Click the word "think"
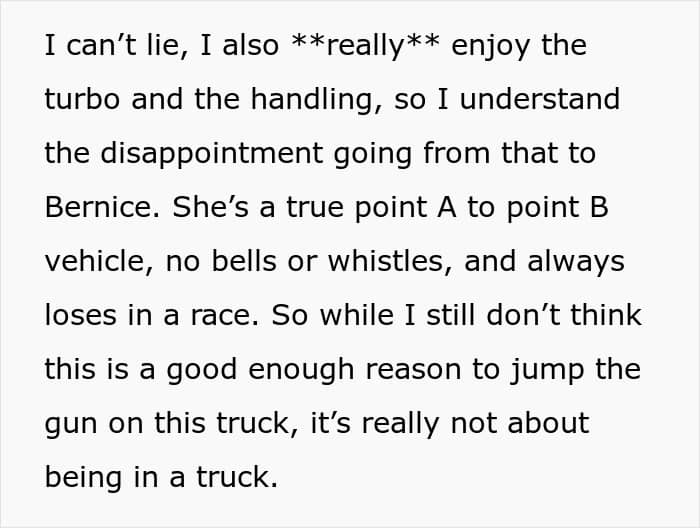Screen dimensions: 700x528 pos(606,315)
